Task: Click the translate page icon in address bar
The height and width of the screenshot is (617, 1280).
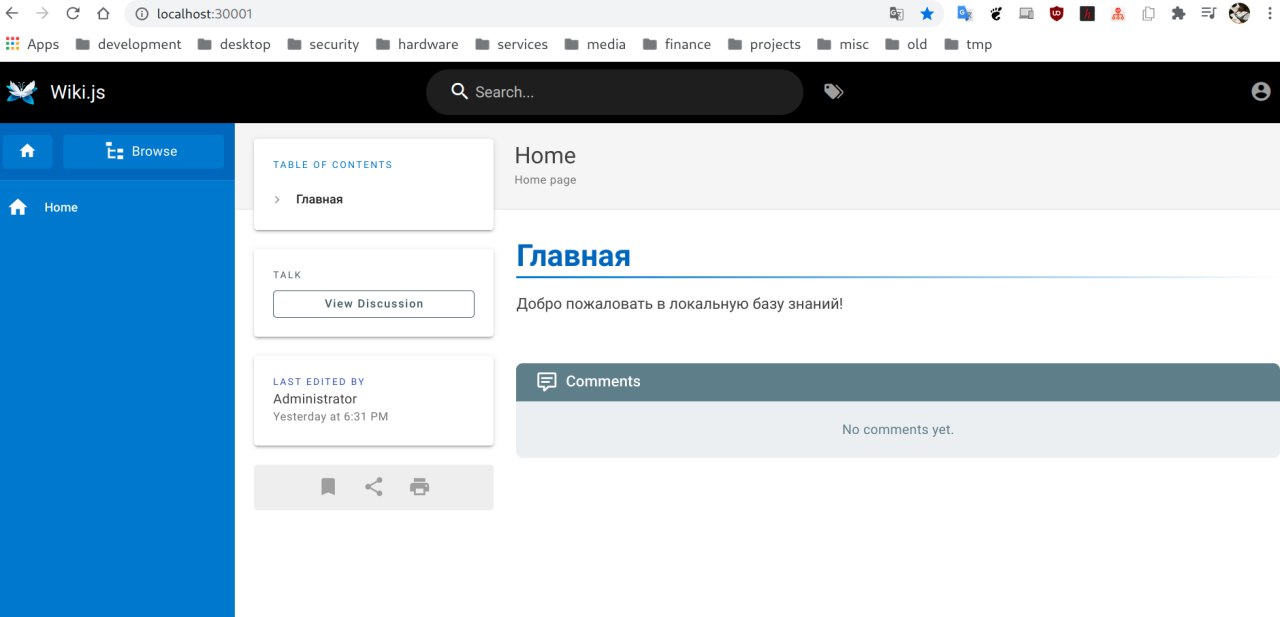Action: [897, 14]
